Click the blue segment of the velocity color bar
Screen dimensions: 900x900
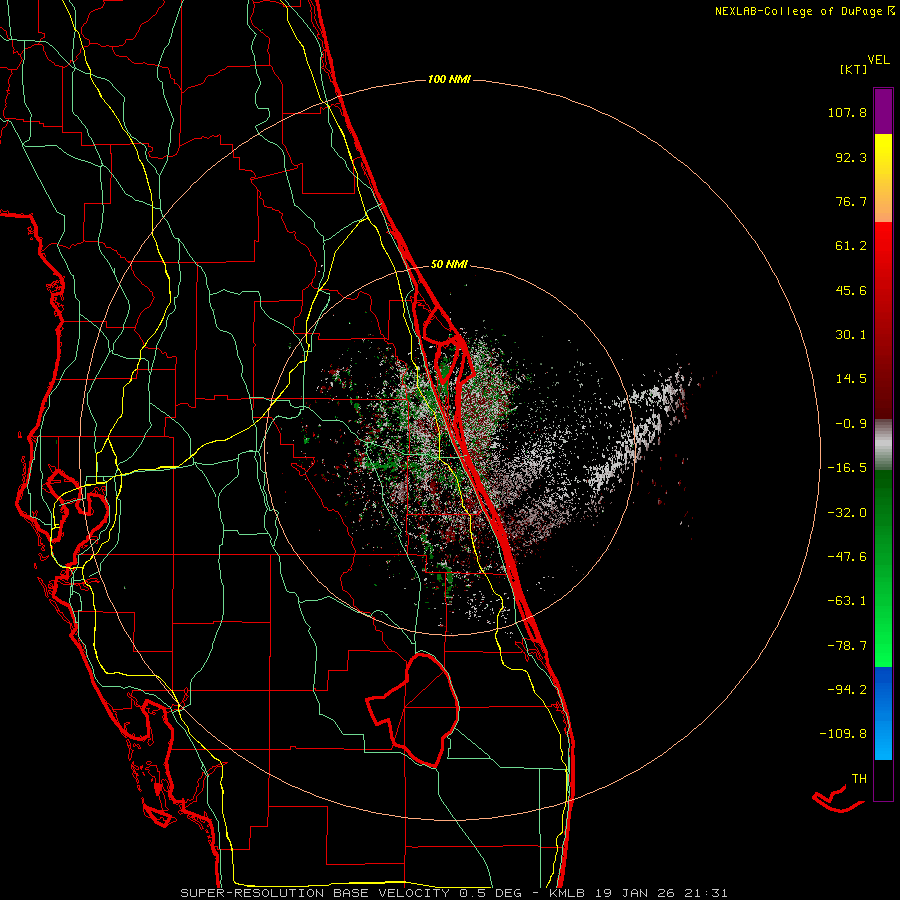(x=883, y=713)
